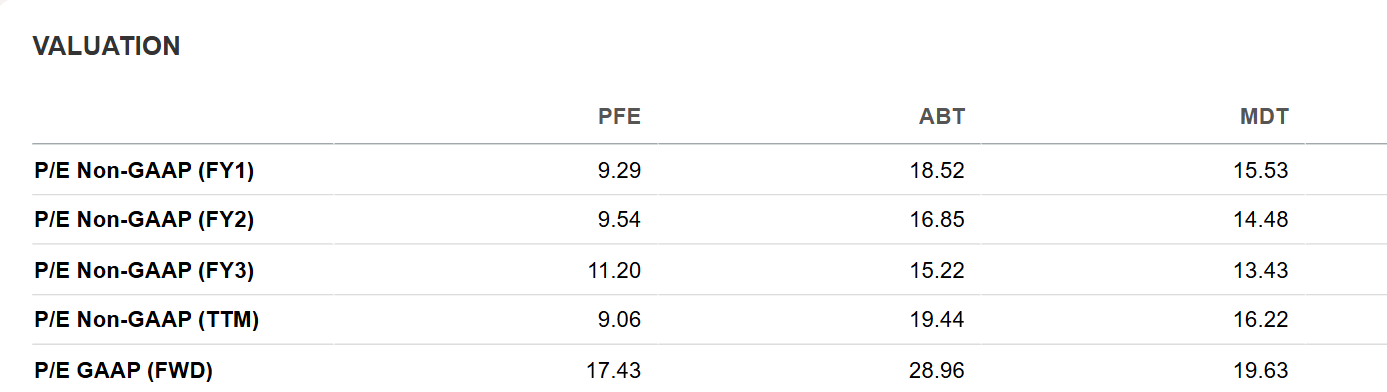Click the P/E Non-GAAP (FY3) row label

[x=144, y=270]
